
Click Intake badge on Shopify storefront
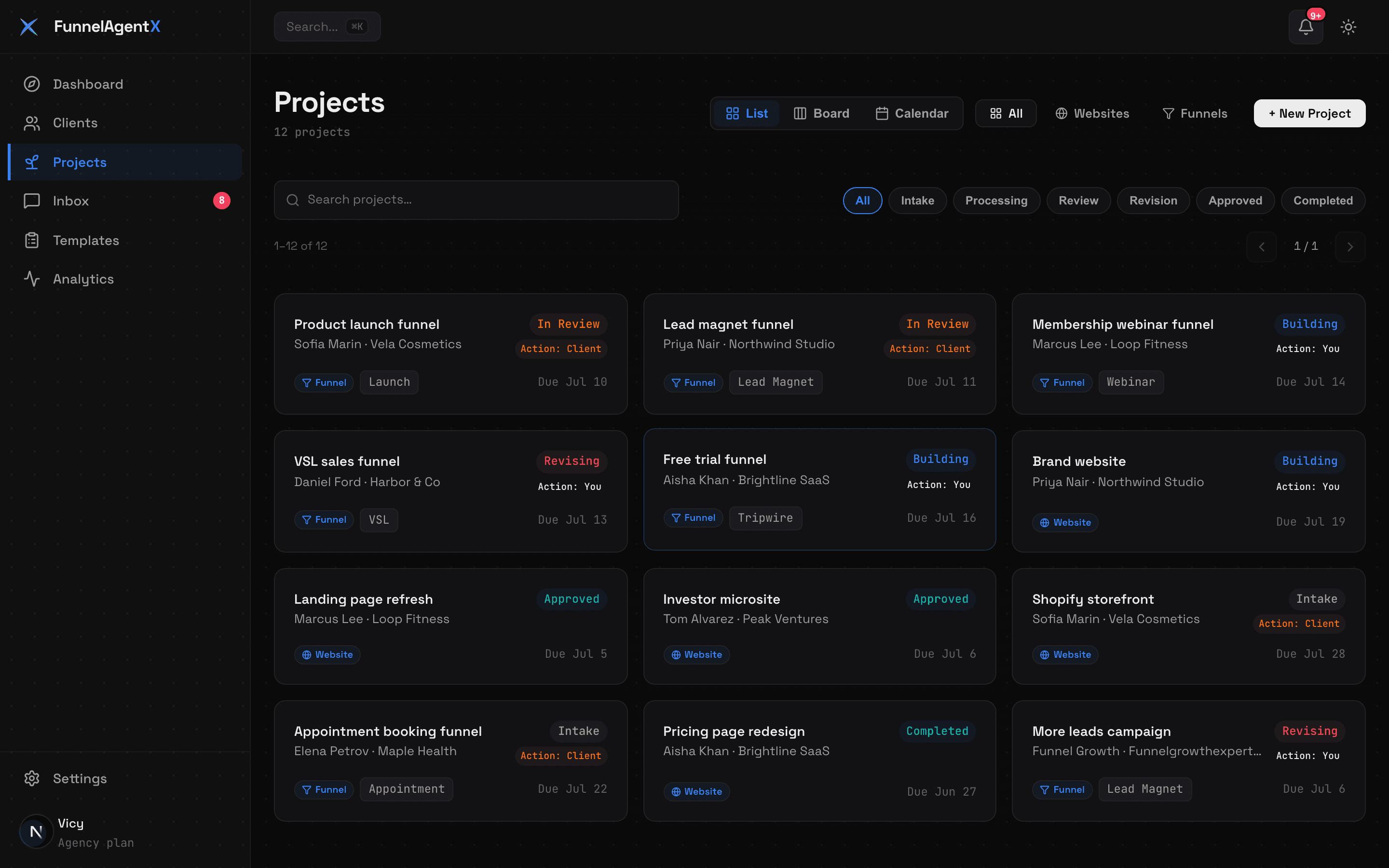(1317, 599)
